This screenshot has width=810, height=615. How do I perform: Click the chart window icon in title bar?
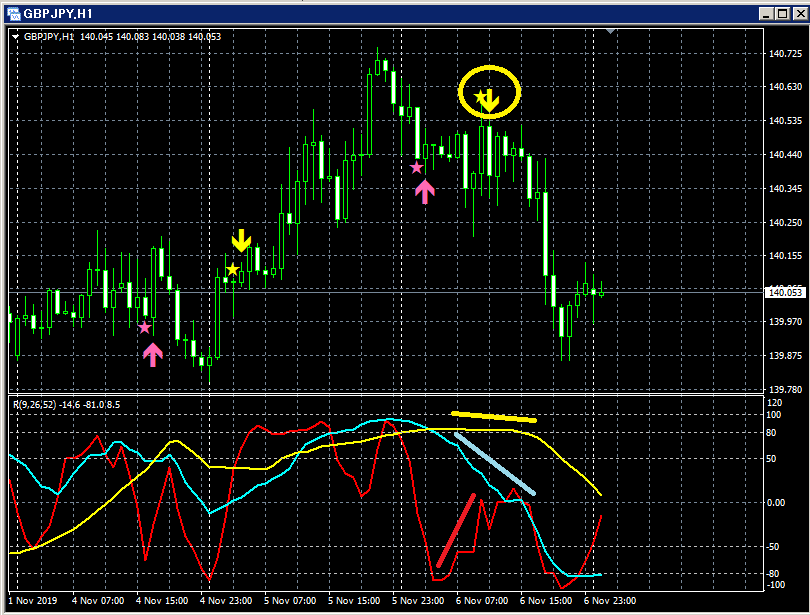coord(13,14)
